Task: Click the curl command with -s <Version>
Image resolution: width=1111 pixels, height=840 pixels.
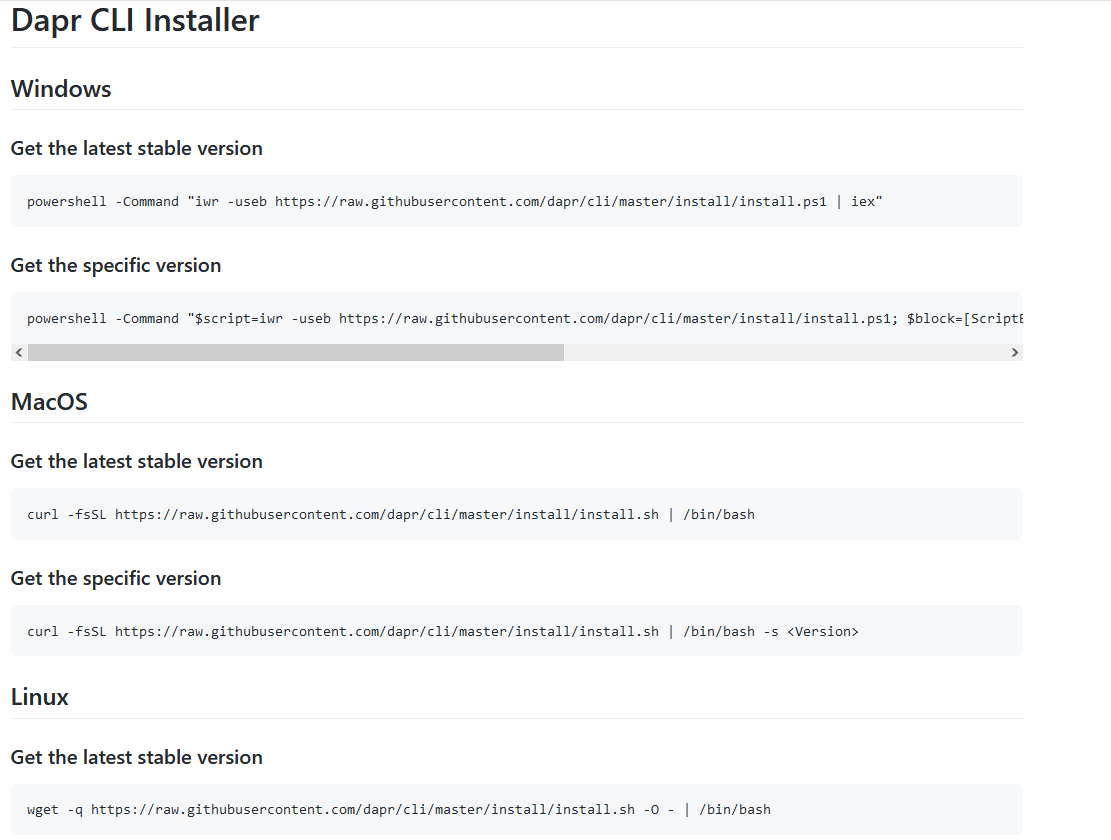Action: click(x=442, y=632)
